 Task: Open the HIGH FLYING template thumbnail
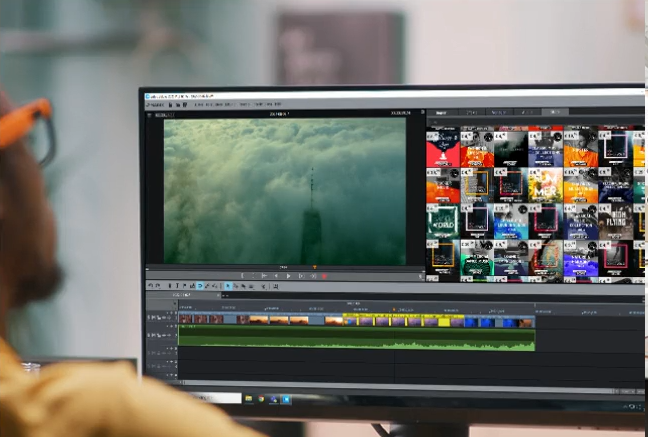(x=615, y=221)
